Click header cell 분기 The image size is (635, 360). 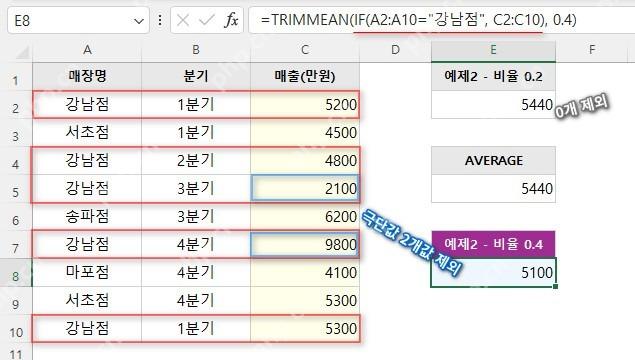click(x=196, y=76)
